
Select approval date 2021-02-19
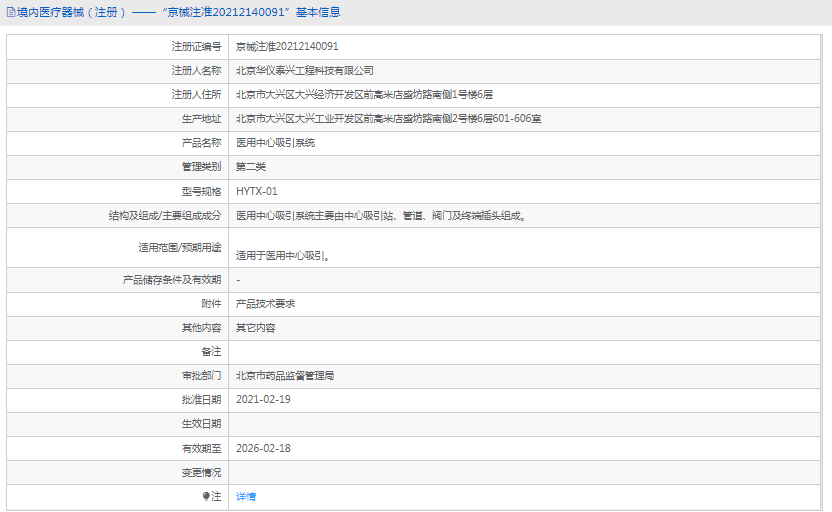coord(263,400)
